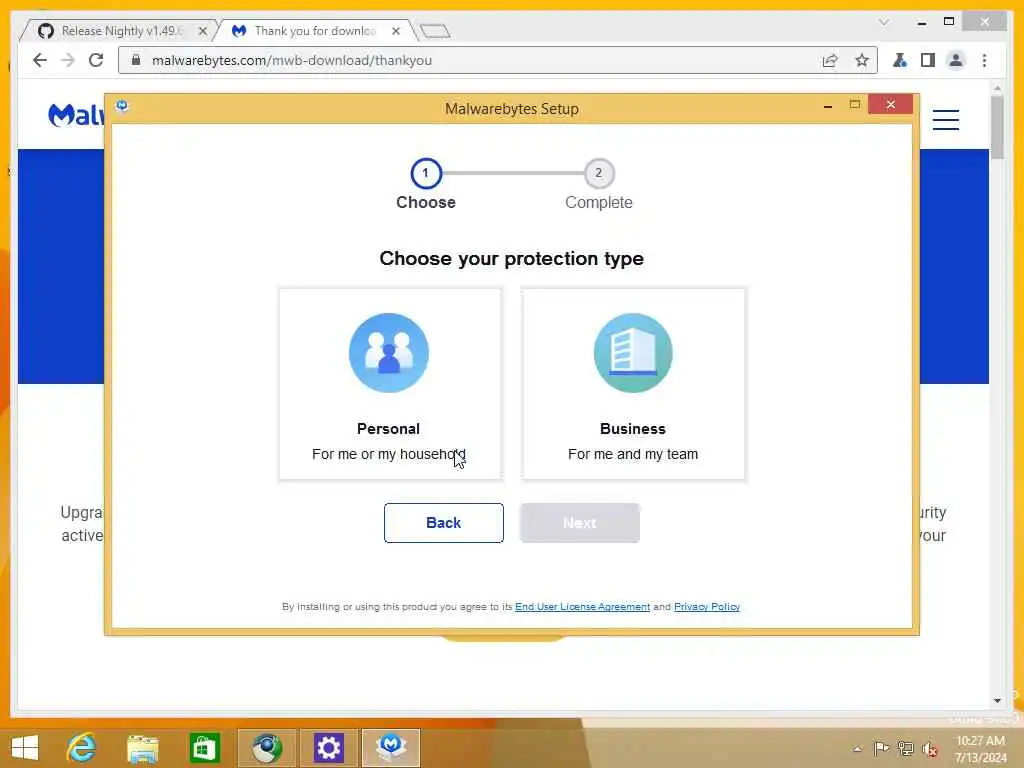Viewport: 1024px width, 768px height.
Task: Select the Business protection type card
Action: click(x=633, y=384)
